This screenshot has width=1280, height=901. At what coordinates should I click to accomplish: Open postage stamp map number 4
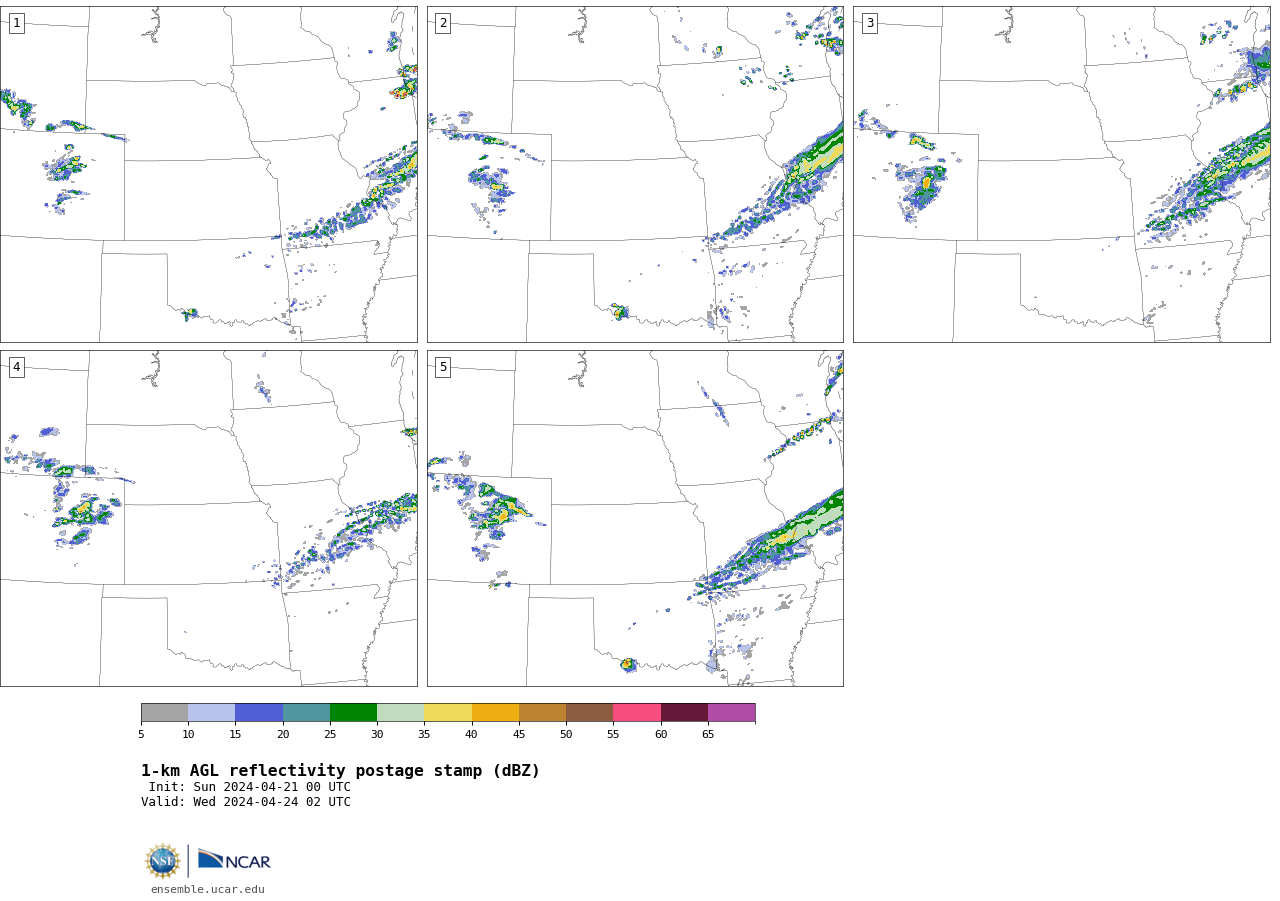click(208, 518)
